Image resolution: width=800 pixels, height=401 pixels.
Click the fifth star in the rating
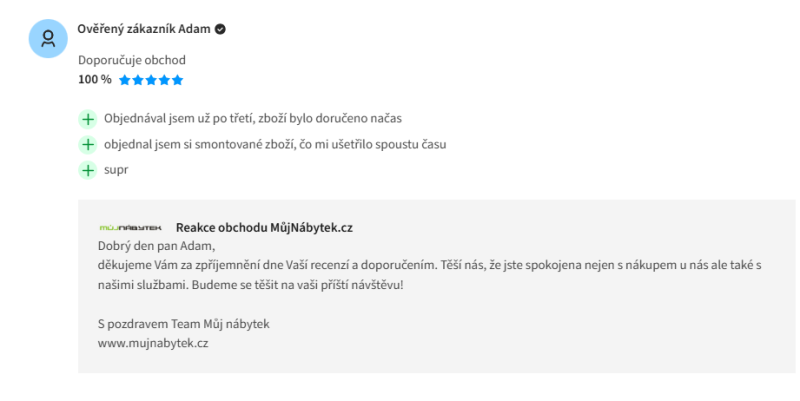click(177, 80)
